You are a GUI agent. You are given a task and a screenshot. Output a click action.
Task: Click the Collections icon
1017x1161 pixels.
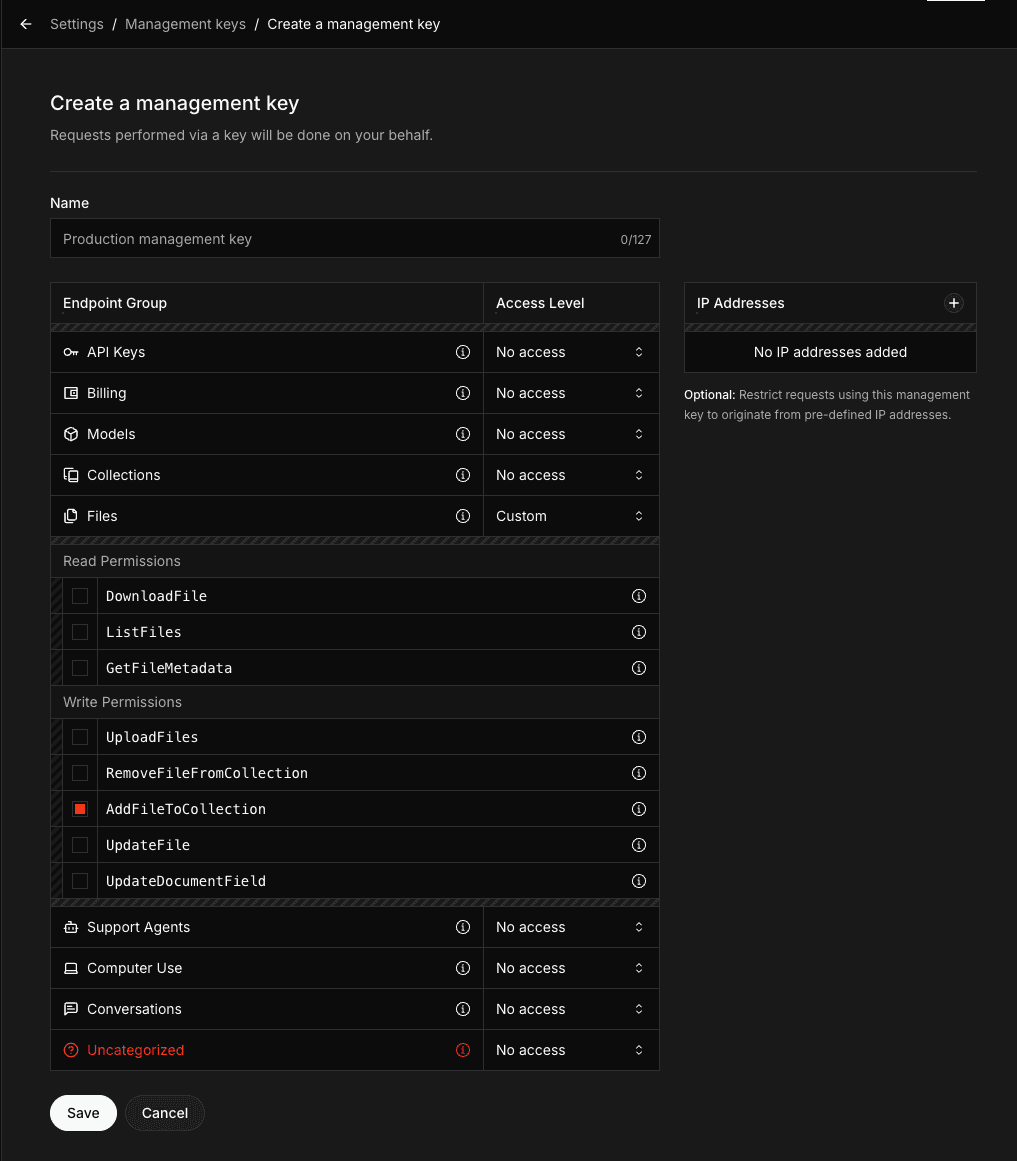pos(71,475)
